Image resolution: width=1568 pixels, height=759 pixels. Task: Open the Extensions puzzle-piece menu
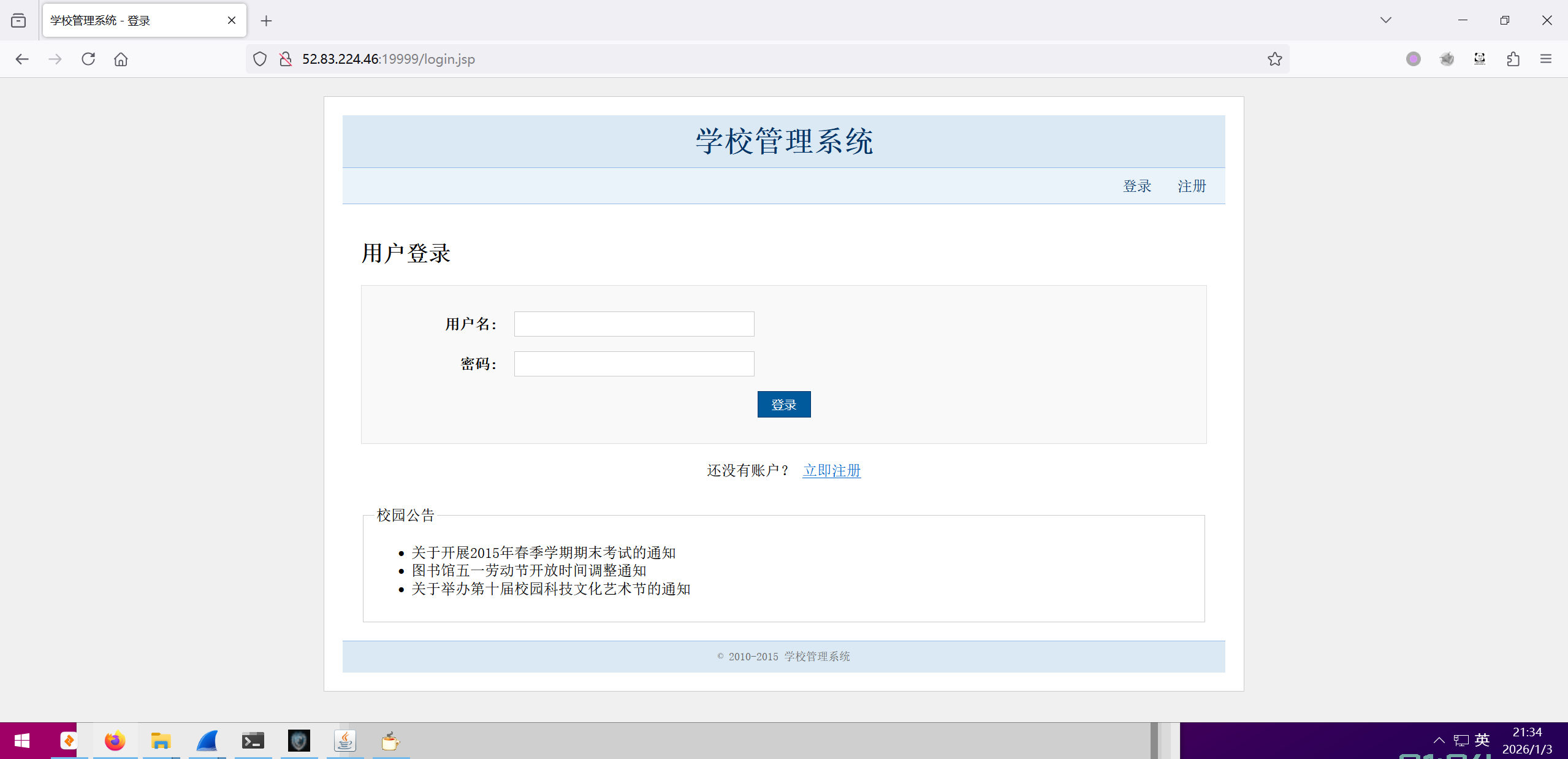[1513, 59]
